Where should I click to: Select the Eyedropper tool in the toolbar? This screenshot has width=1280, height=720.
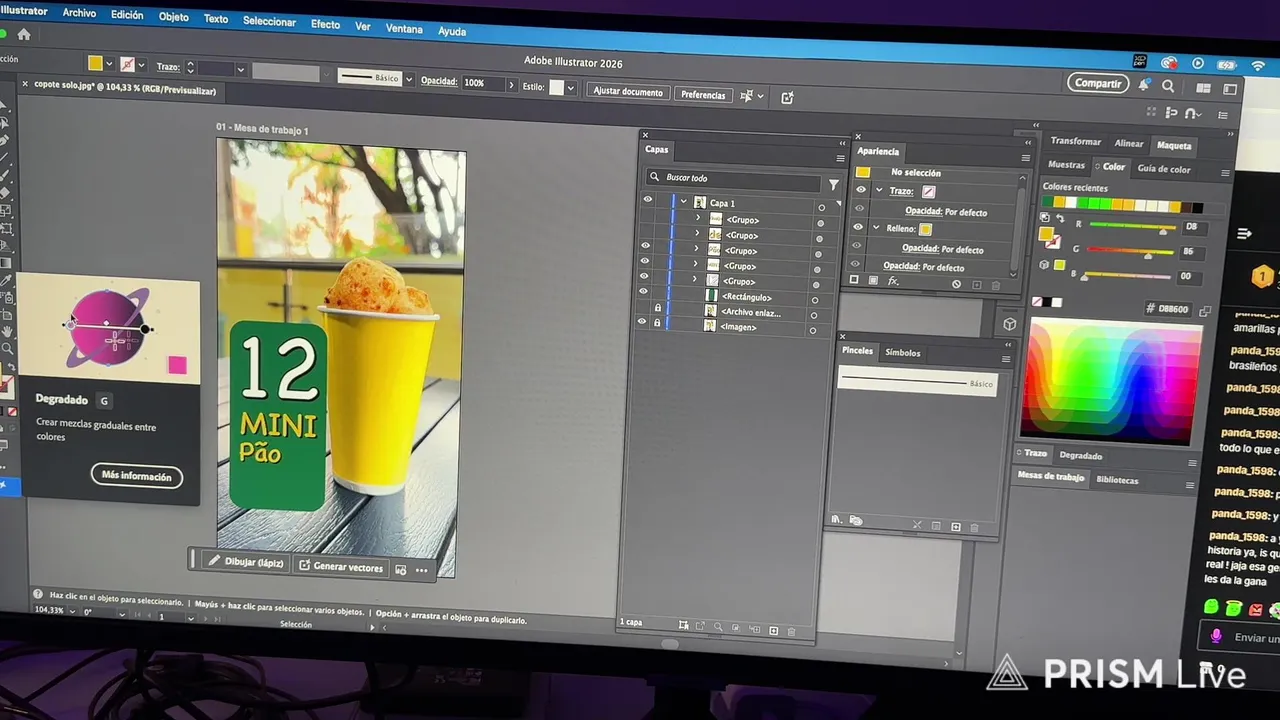pos(5,281)
